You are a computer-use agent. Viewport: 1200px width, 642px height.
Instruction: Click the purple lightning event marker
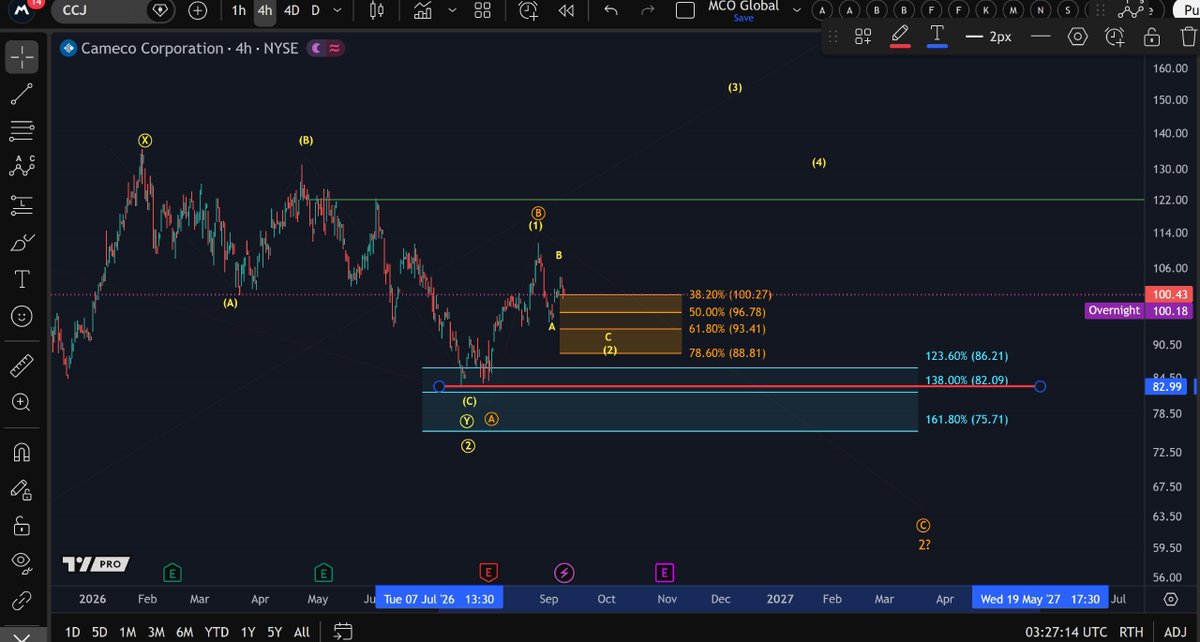click(x=565, y=572)
